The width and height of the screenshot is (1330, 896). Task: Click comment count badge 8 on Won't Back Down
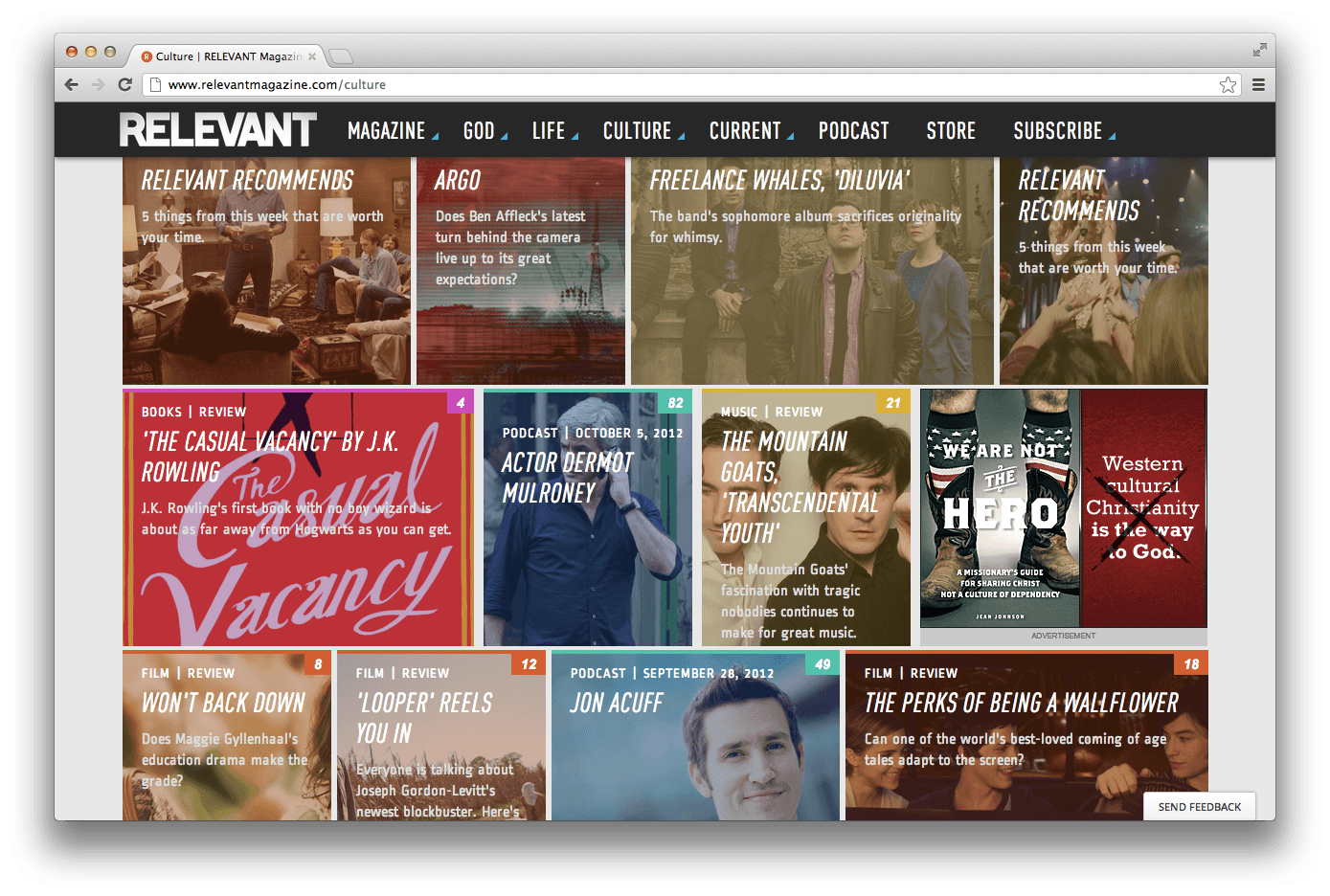click(x=318, y=663)
